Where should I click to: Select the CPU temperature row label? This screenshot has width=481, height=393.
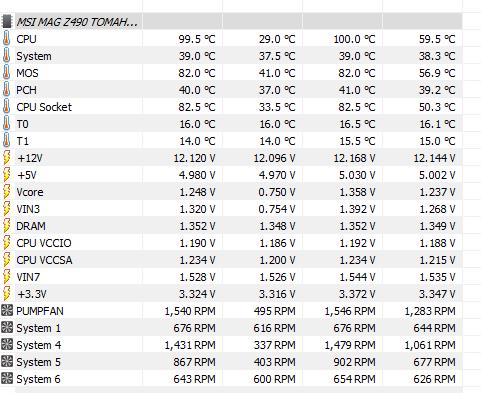click(26, 39)
